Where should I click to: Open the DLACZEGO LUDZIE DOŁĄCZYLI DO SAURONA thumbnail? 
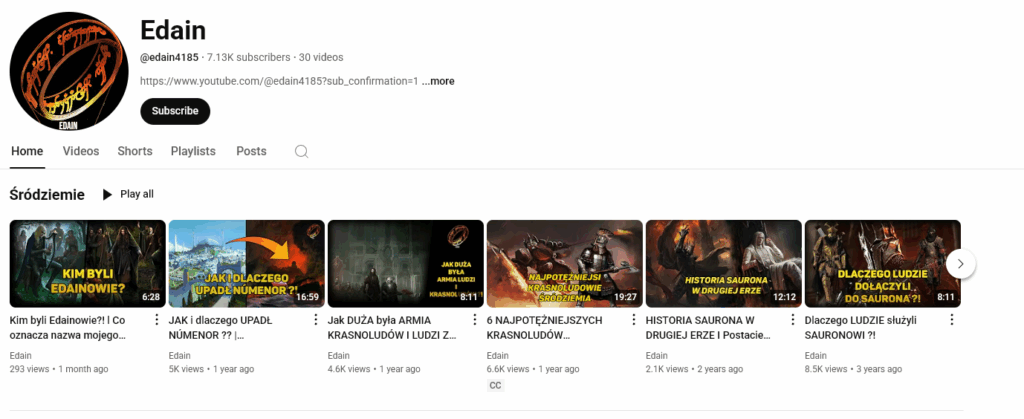pos(883,264)
